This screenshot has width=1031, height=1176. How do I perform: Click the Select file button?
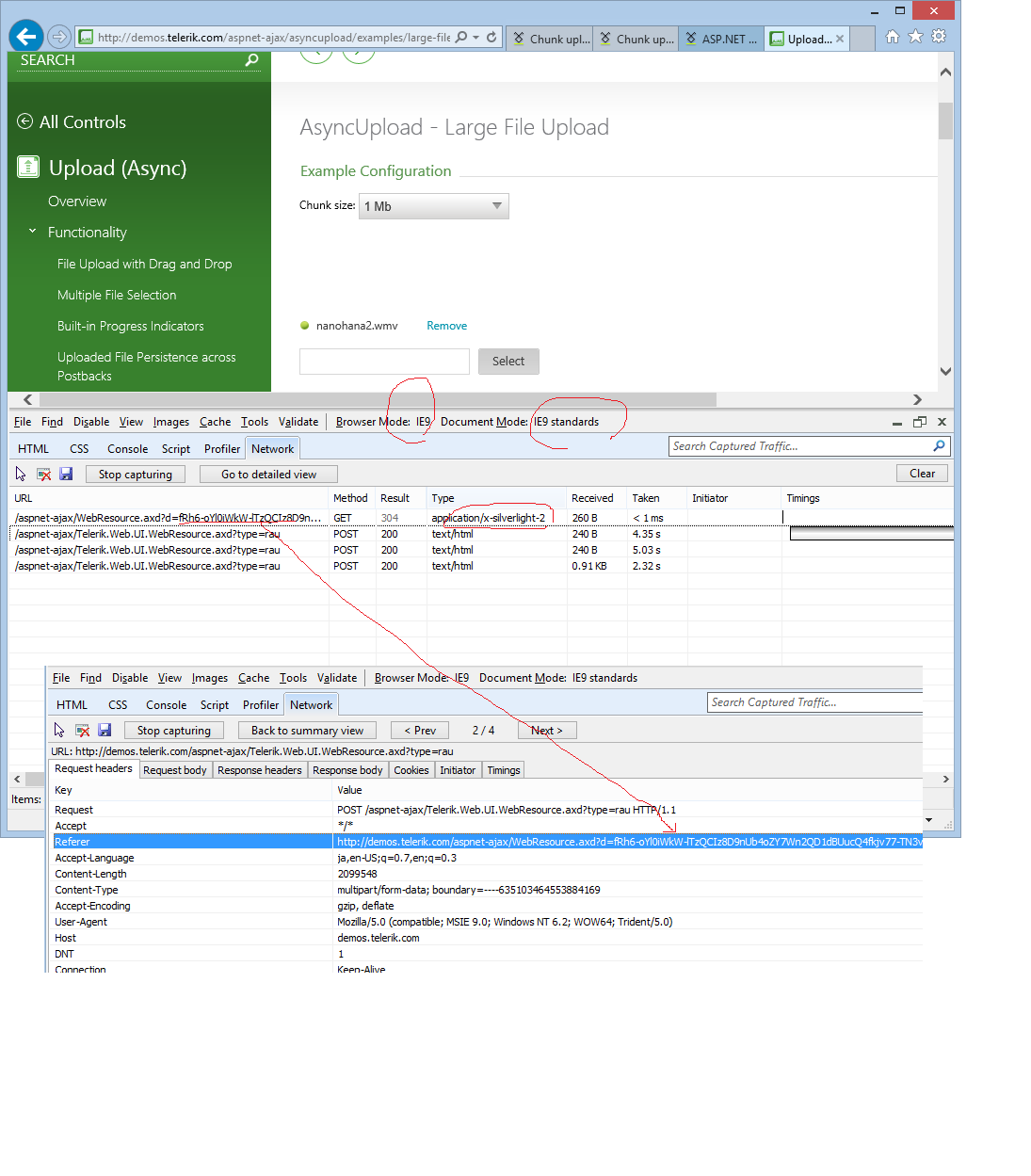pos(508,362)
